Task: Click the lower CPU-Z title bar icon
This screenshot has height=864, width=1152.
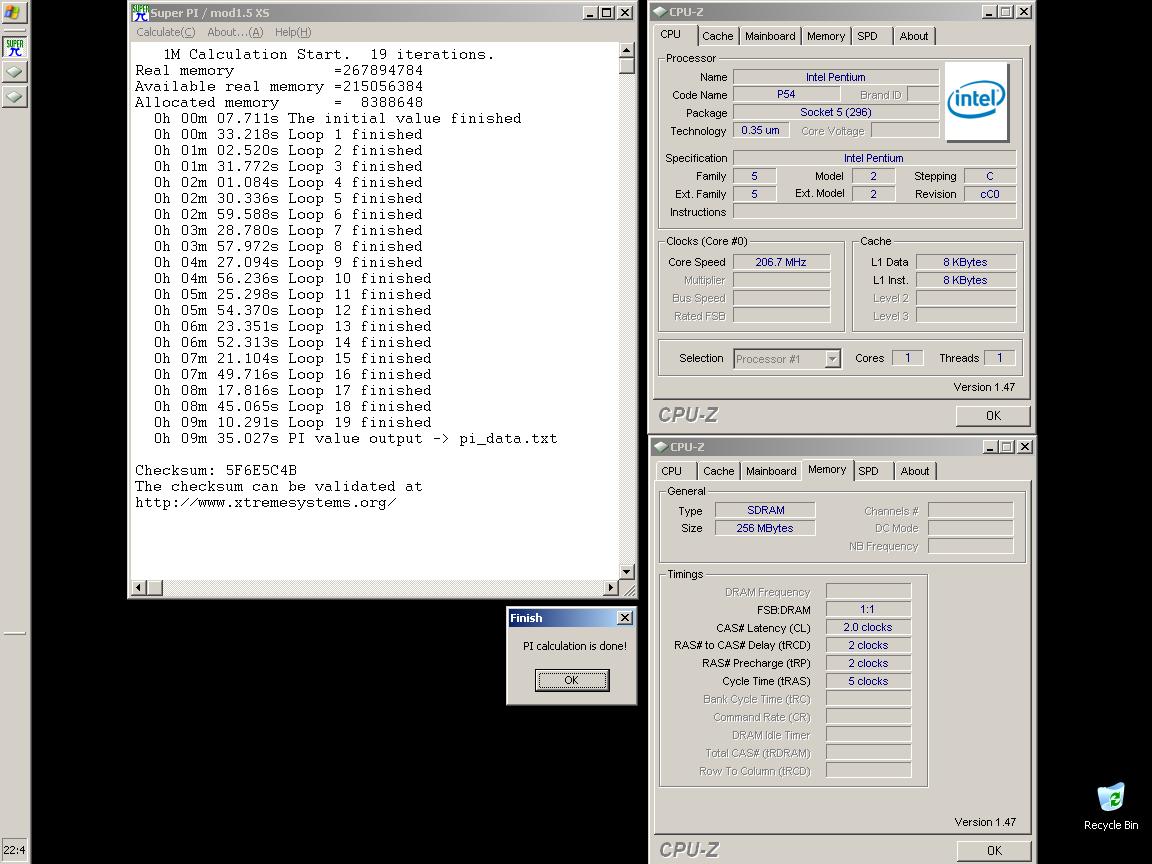Action: pyautogui.click(x=660, y=447)
